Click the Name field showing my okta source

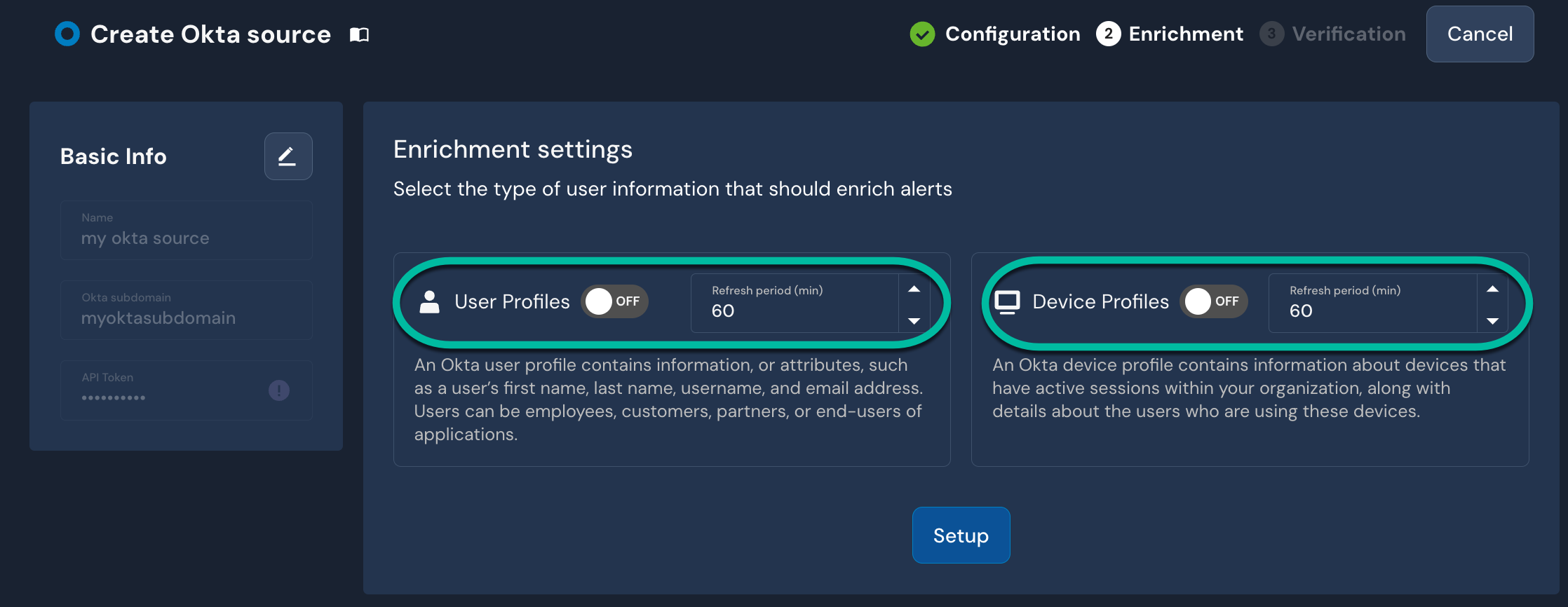[x=187, y=230]
